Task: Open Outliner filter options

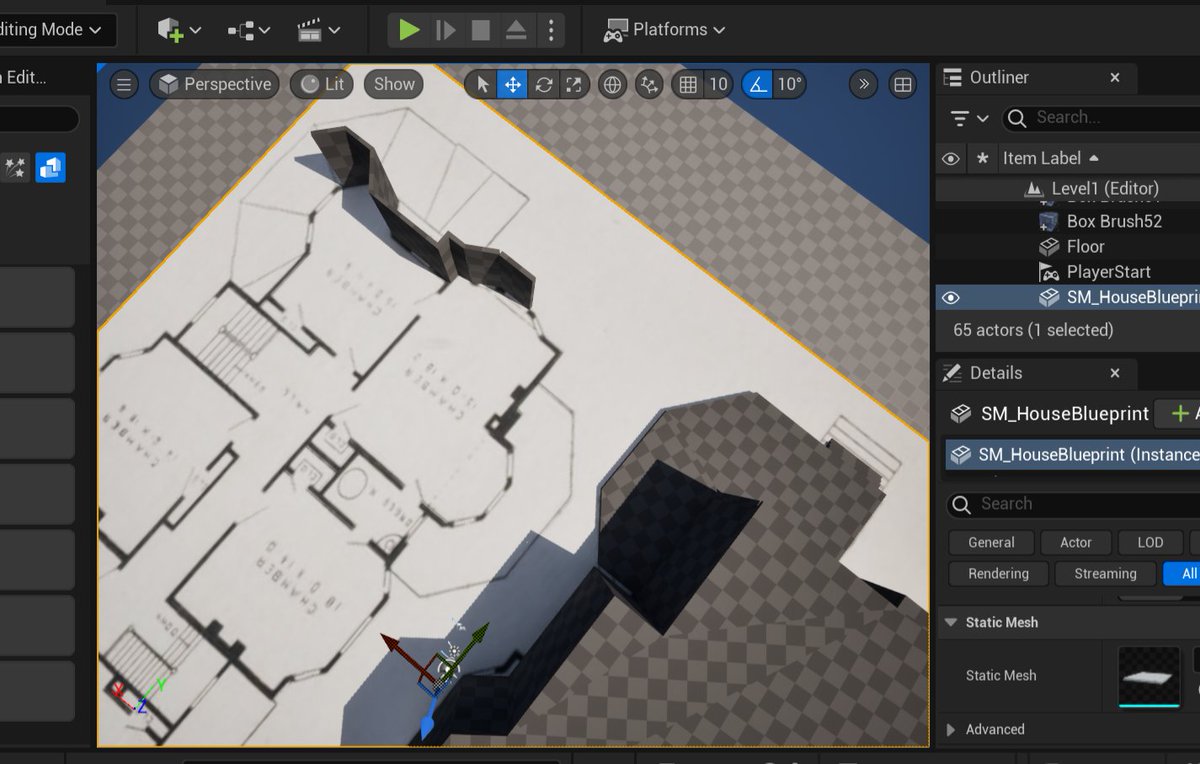Action: point(969,118)
